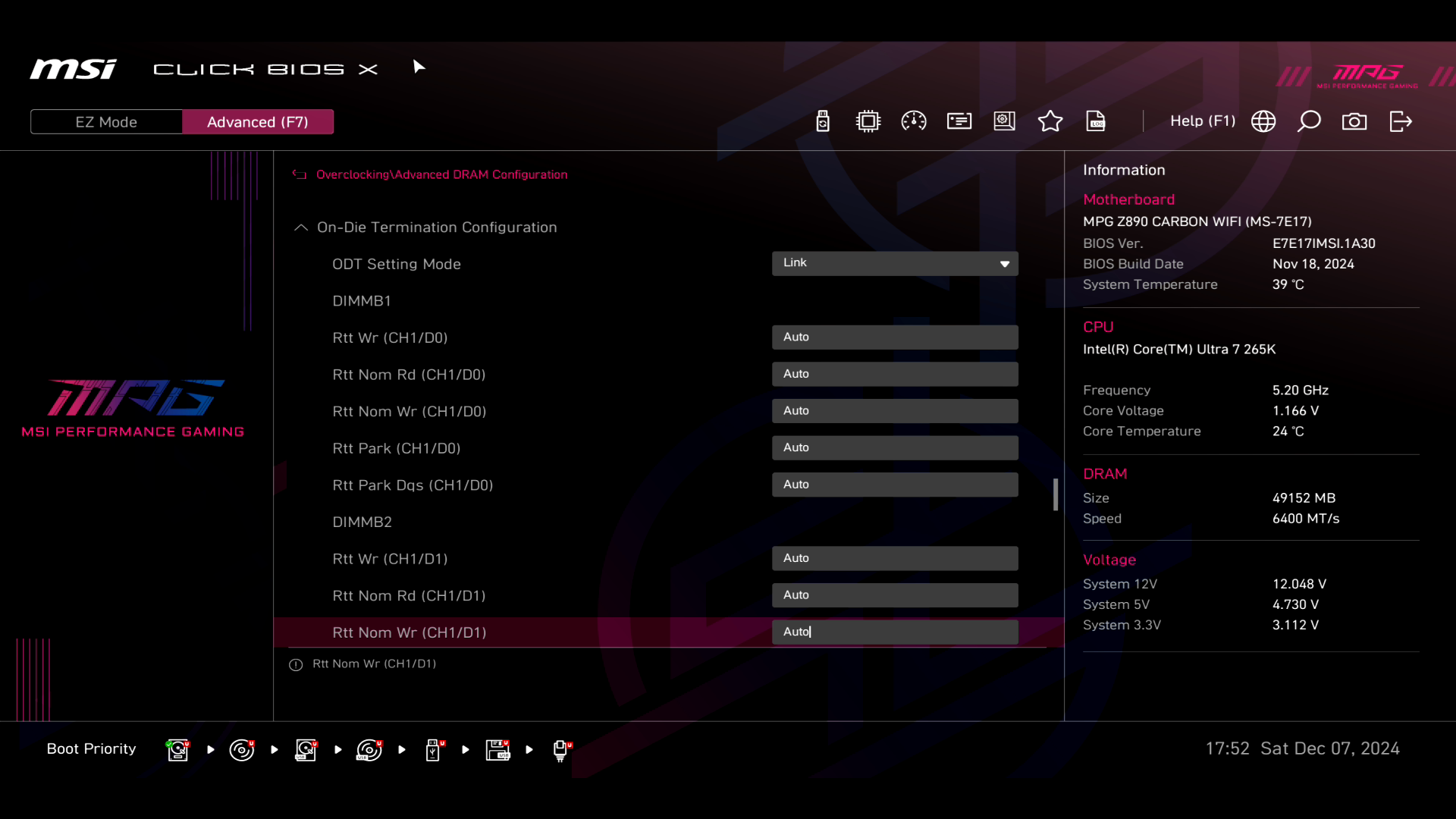This screenshot has height=819, width=1456.
Task: Click the settings list scrollbar thumb
Action: pyautogui.click(x=1055, y=494)
